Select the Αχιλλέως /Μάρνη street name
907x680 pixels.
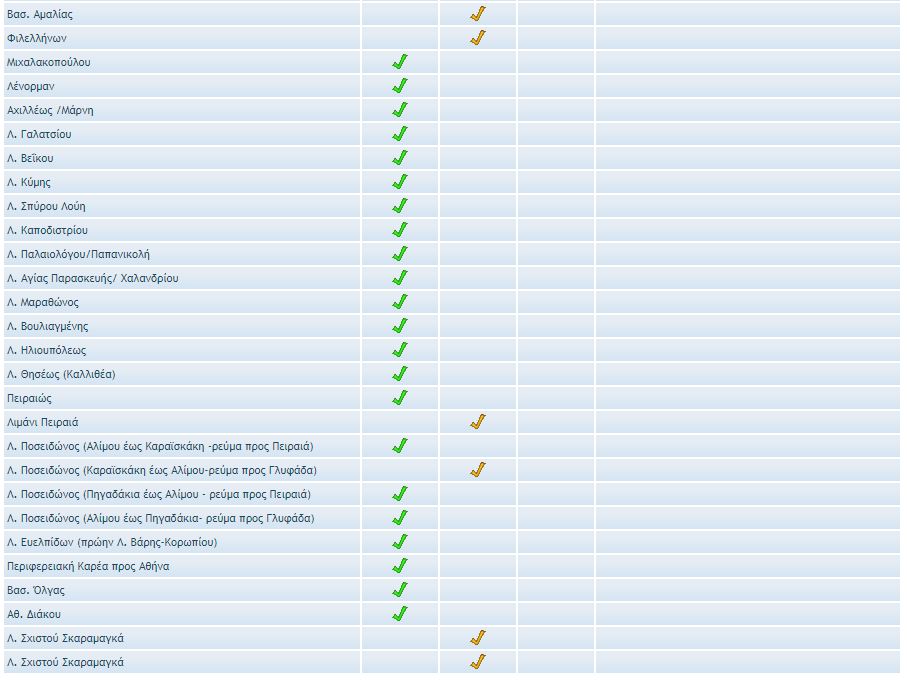coord(50,110)
